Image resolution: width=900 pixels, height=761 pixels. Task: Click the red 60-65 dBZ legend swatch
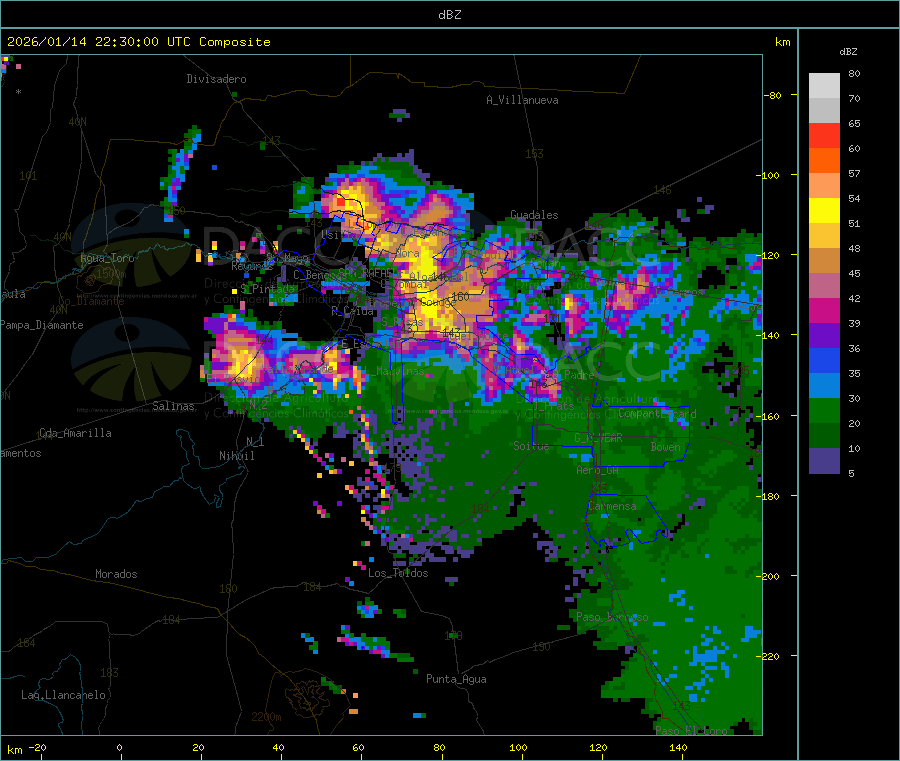point(824,135)
